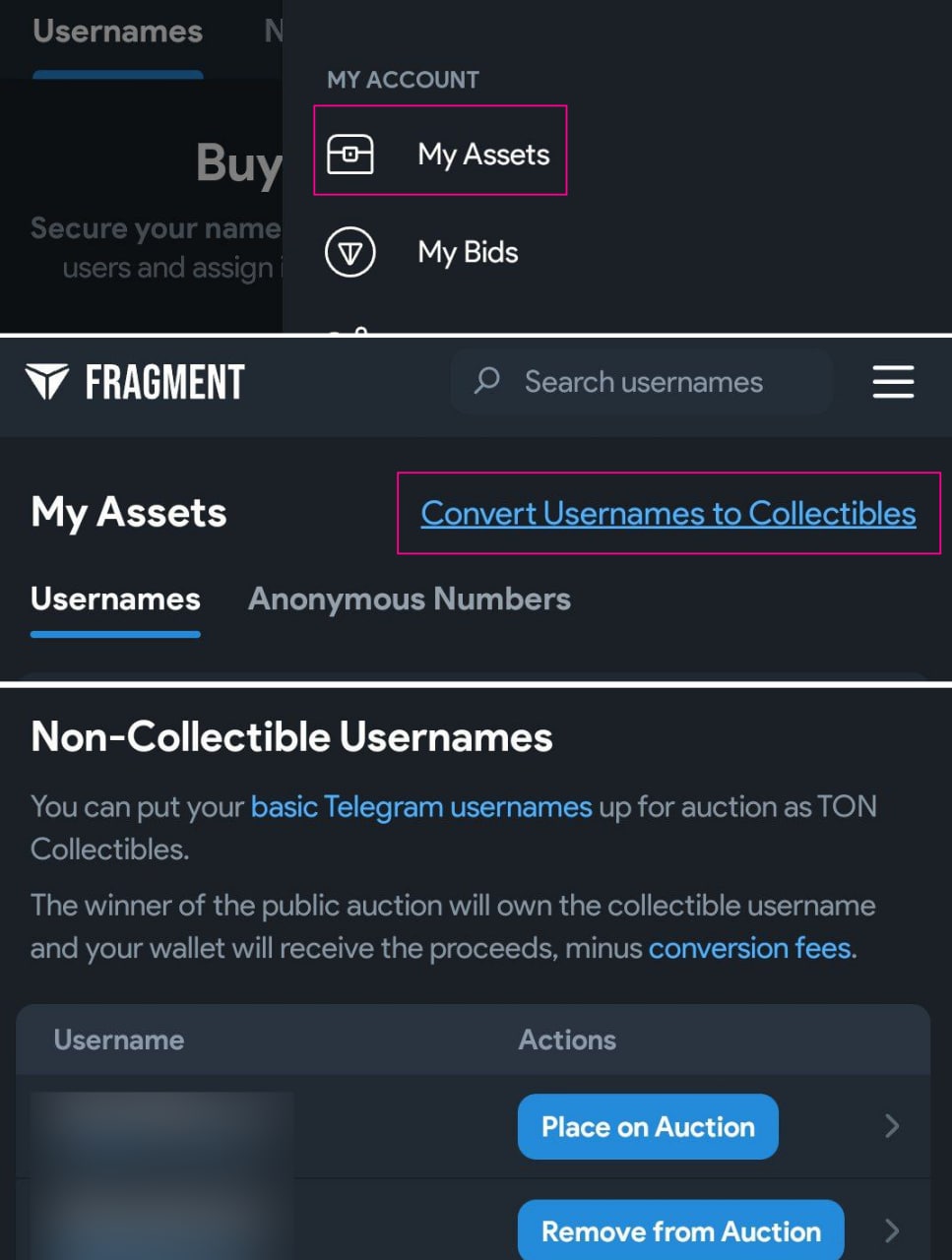Image resolution: width=952 pixels, height=1260 pixels.
Task: Select the My Assets menu label
Action: 483,155
